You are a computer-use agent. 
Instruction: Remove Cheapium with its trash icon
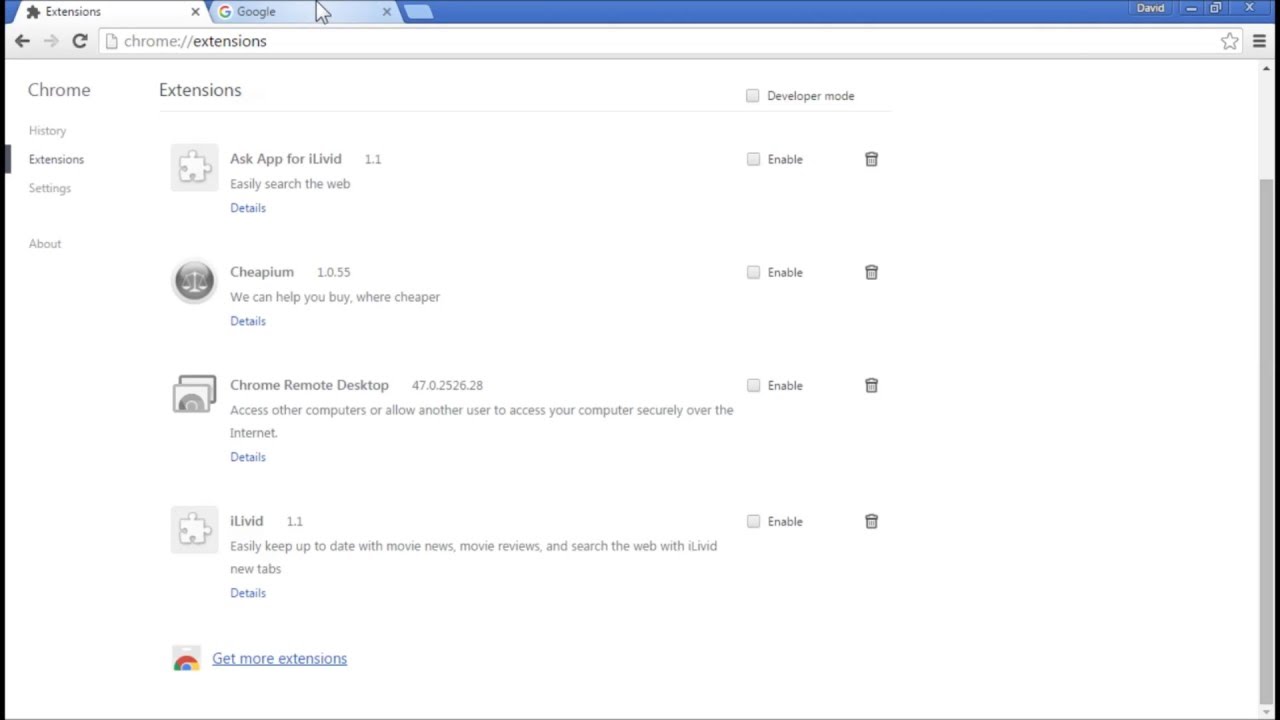coord(871,272)
